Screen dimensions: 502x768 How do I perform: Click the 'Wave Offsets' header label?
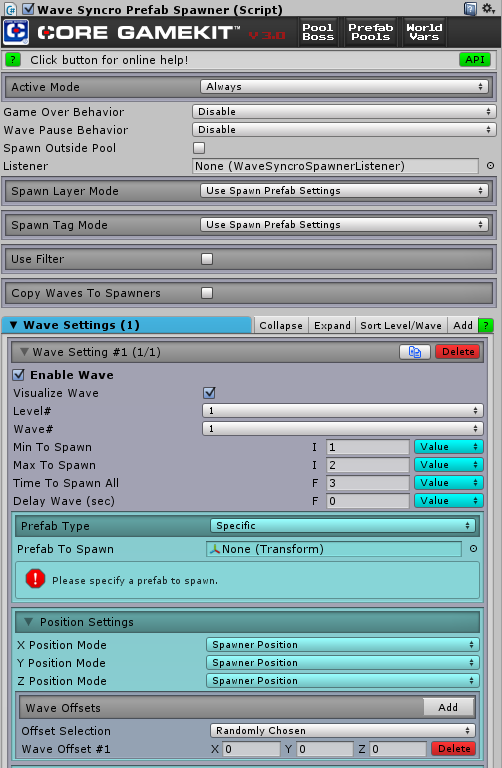click(63, 708)
